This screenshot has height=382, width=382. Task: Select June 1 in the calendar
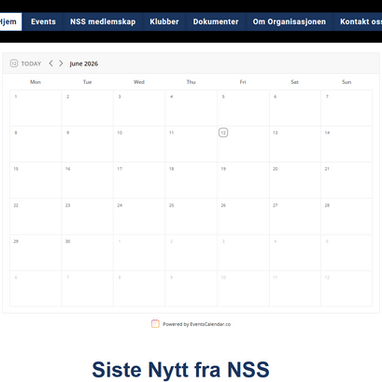pyautogui.click(x=35, y=108)
